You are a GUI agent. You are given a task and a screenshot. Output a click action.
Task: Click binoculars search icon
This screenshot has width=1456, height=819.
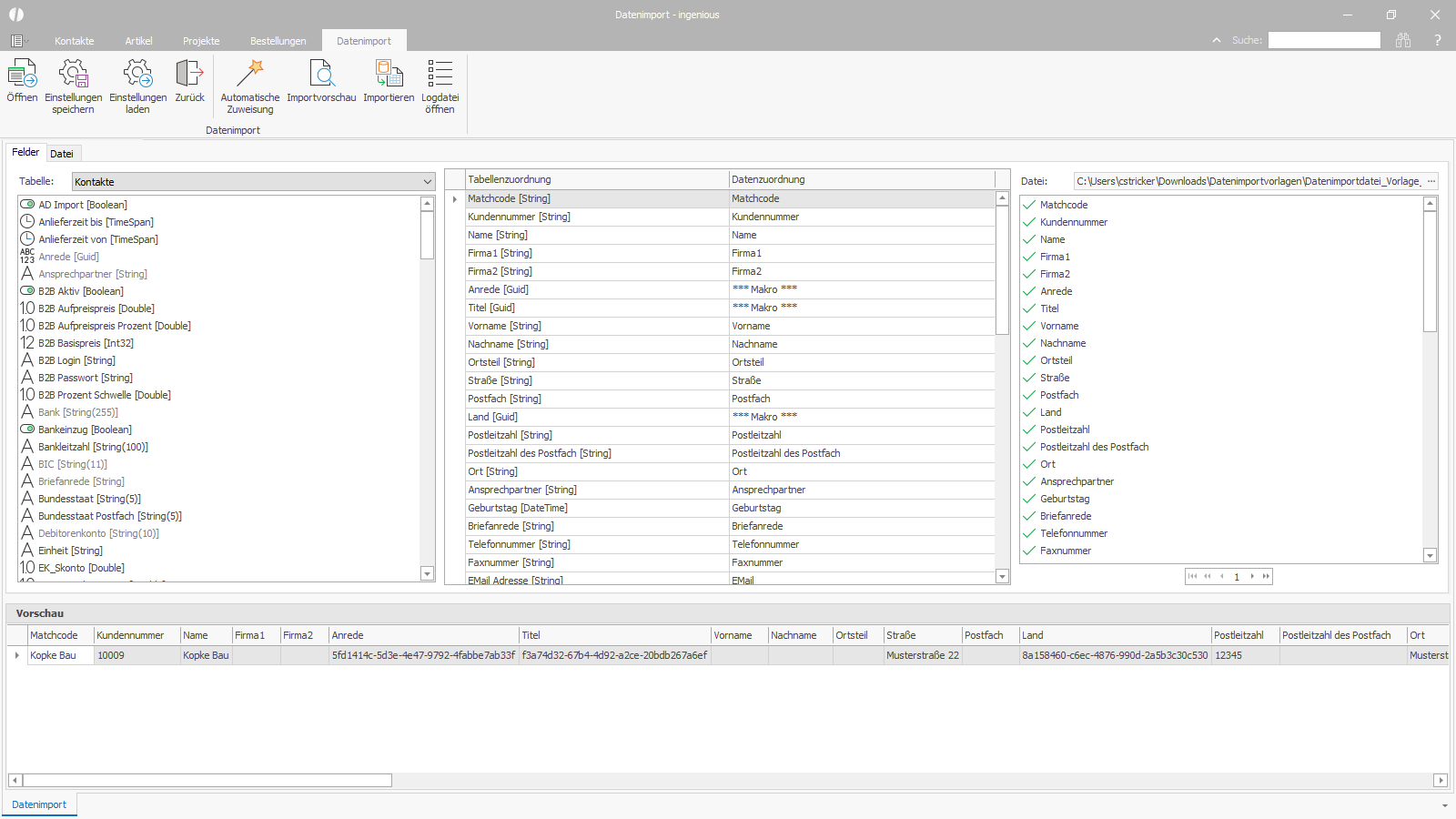coord(1403,40)
